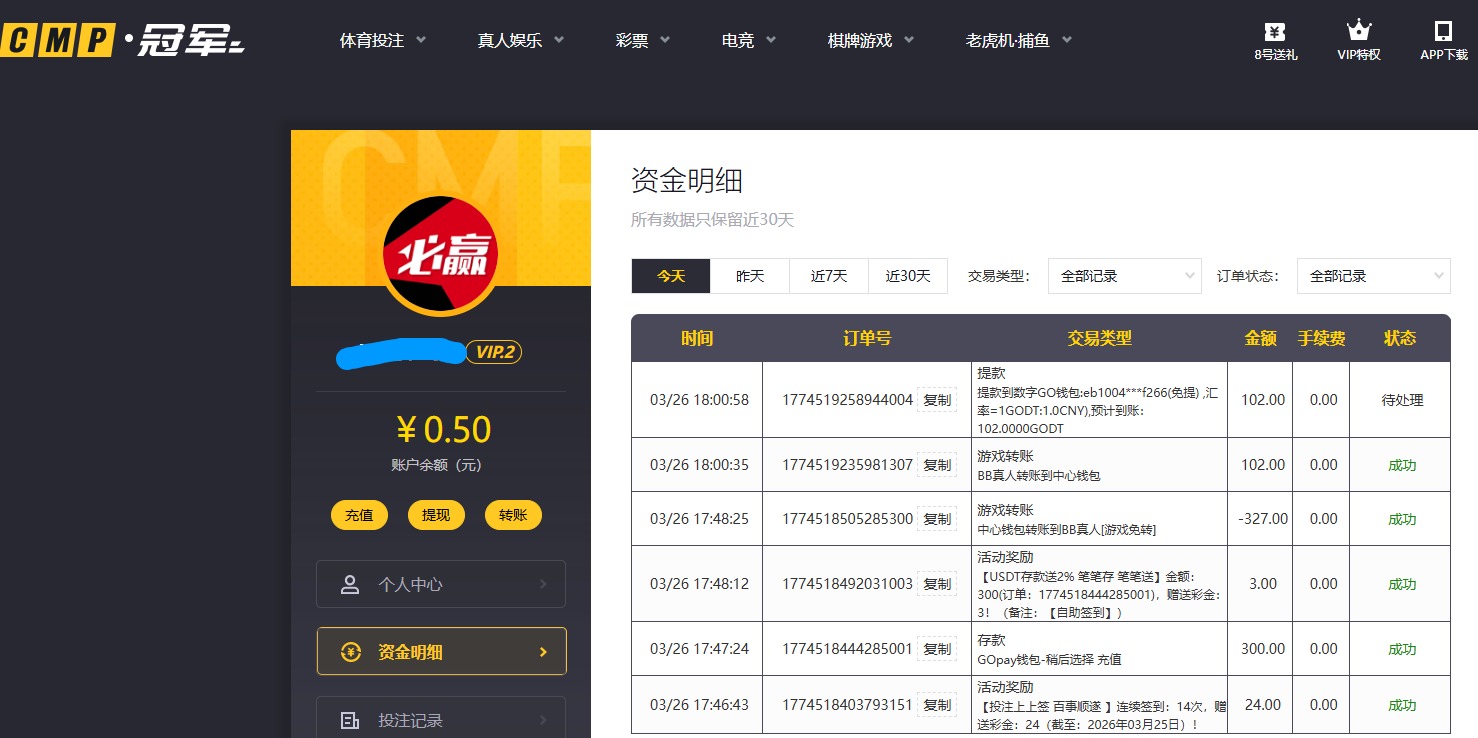Screen dimensions: 1478x738
Task: Open the 彩票 menu item
Action: (632, 41)
